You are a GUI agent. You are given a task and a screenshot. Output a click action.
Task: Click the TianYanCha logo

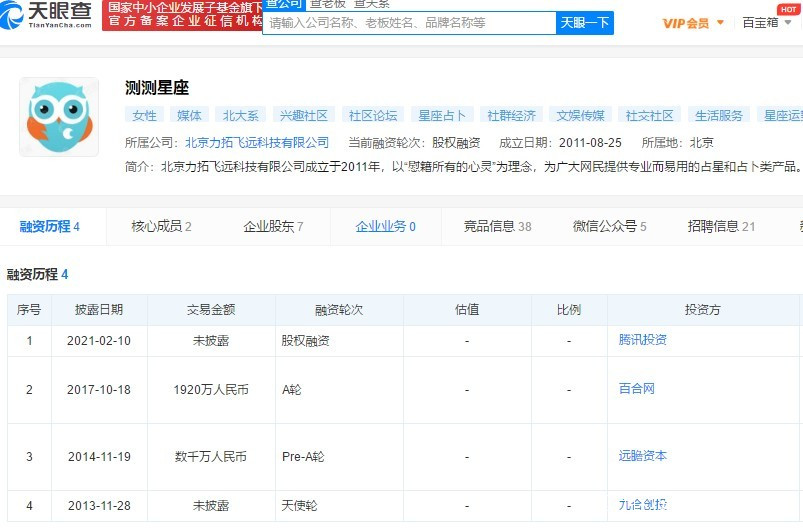pyautogui.click(x=46, y=14)
